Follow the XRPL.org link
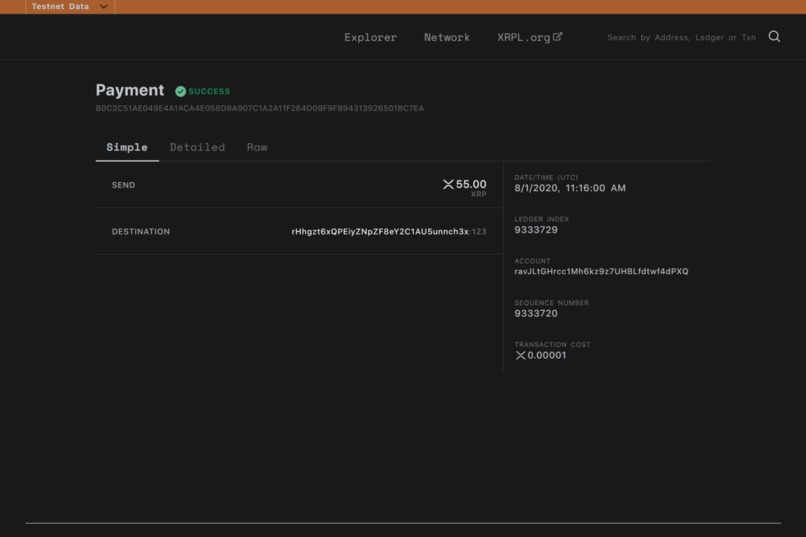Image resolution: width=806 pixels, height=537 pixels. point(529,38)
